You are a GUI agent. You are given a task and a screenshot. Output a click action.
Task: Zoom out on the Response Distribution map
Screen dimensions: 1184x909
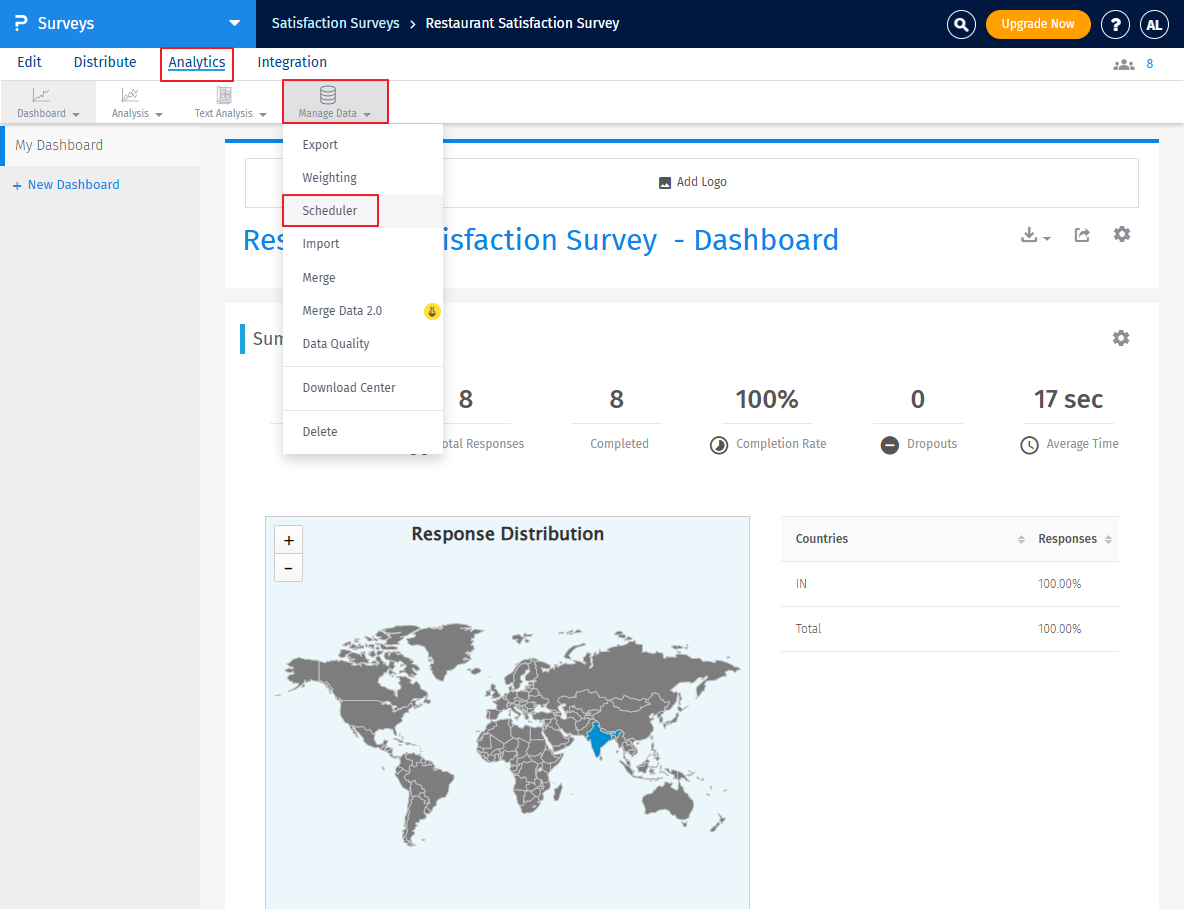288,568
